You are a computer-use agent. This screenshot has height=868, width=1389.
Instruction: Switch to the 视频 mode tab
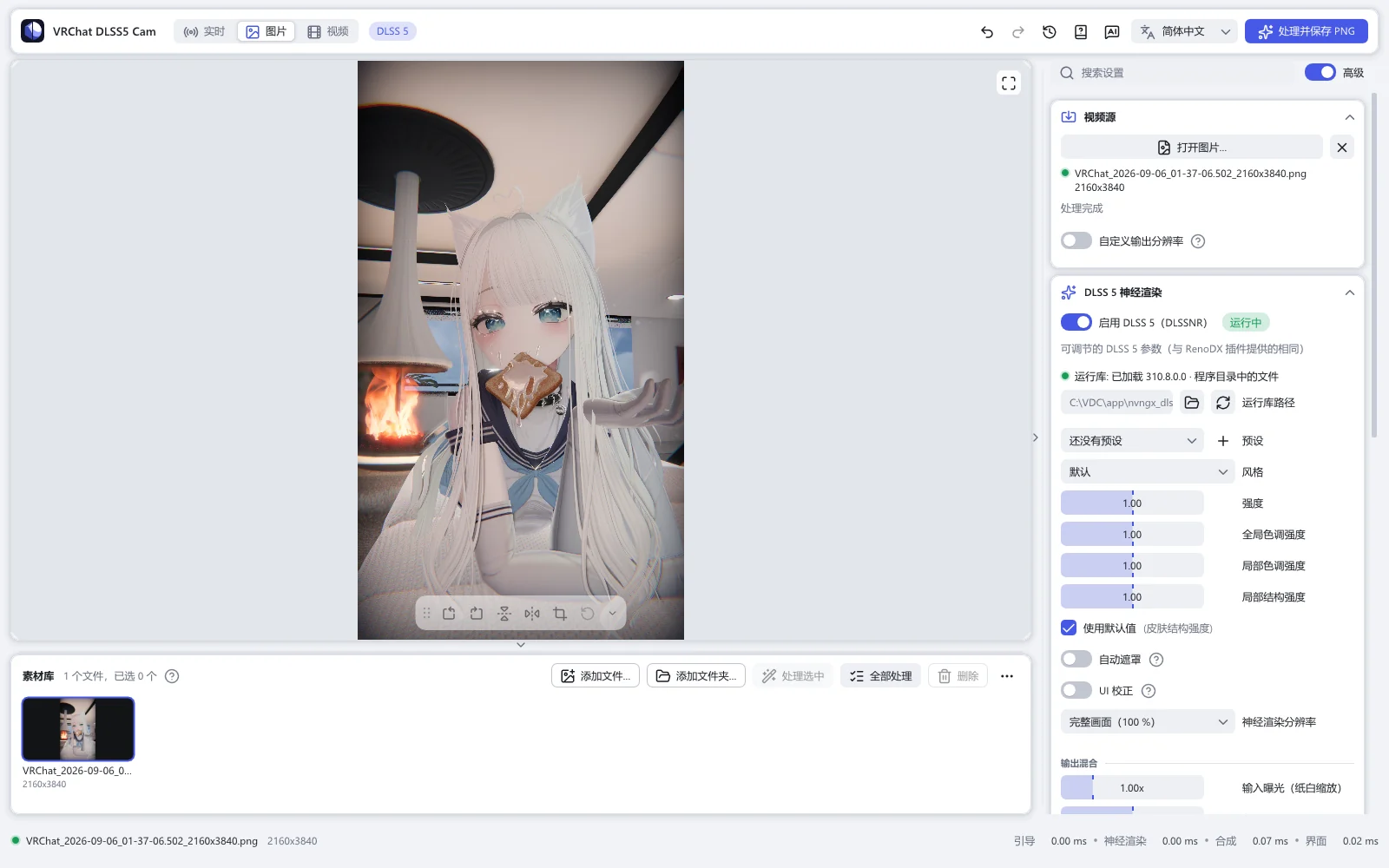tap(328, 31)
